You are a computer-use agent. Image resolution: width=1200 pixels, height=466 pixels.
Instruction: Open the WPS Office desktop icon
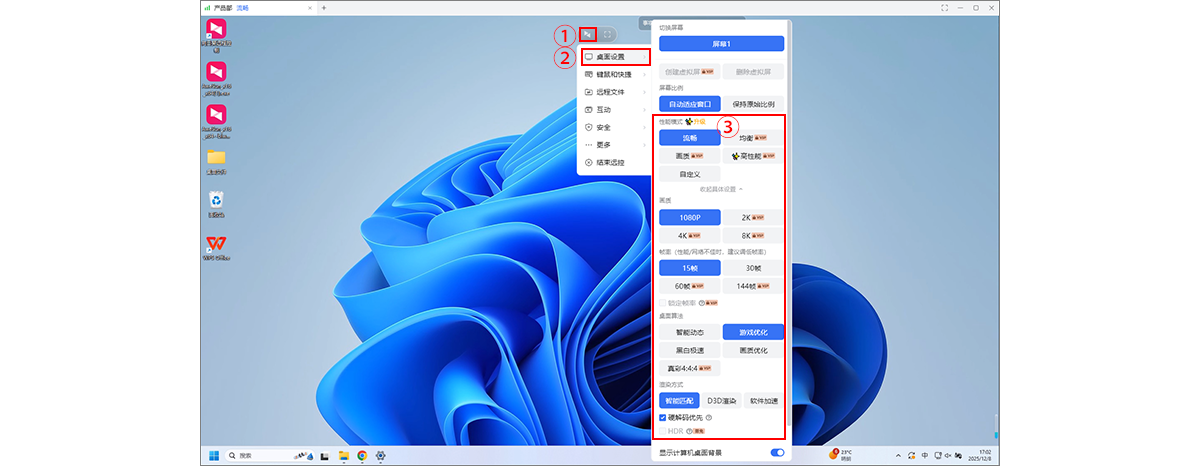pyautogui.click(x=216, y=247)
